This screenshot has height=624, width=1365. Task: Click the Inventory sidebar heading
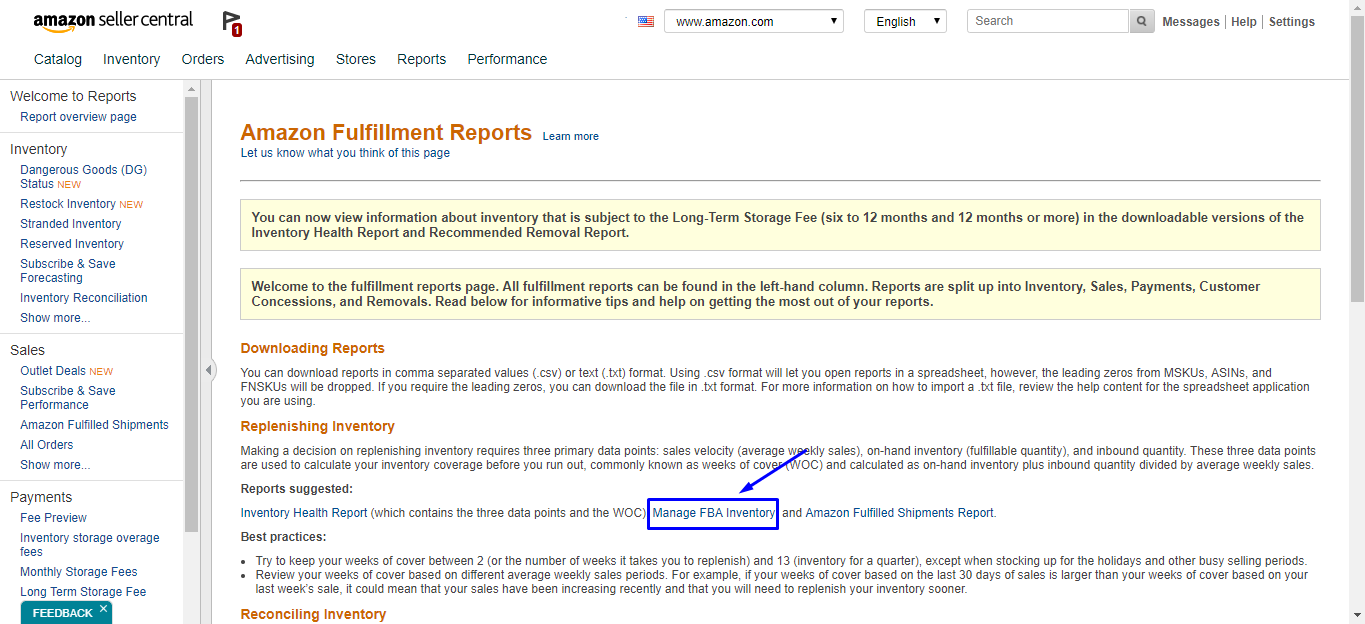coord(38,149)
